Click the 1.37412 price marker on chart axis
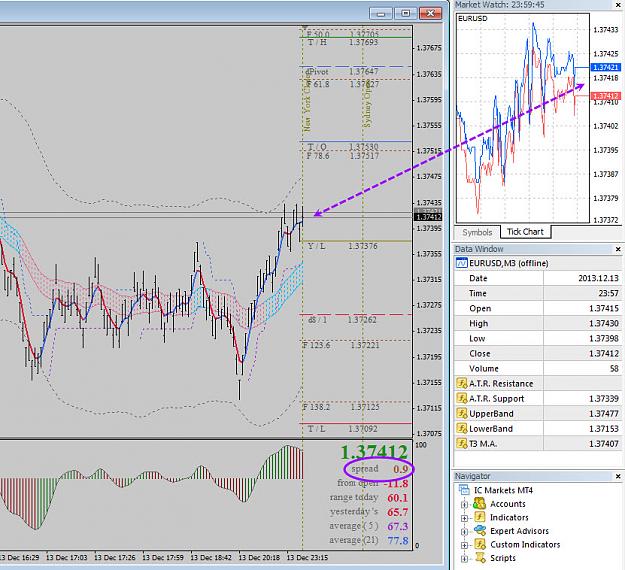The height and width of the screenshot is (570, 625). 428,217
